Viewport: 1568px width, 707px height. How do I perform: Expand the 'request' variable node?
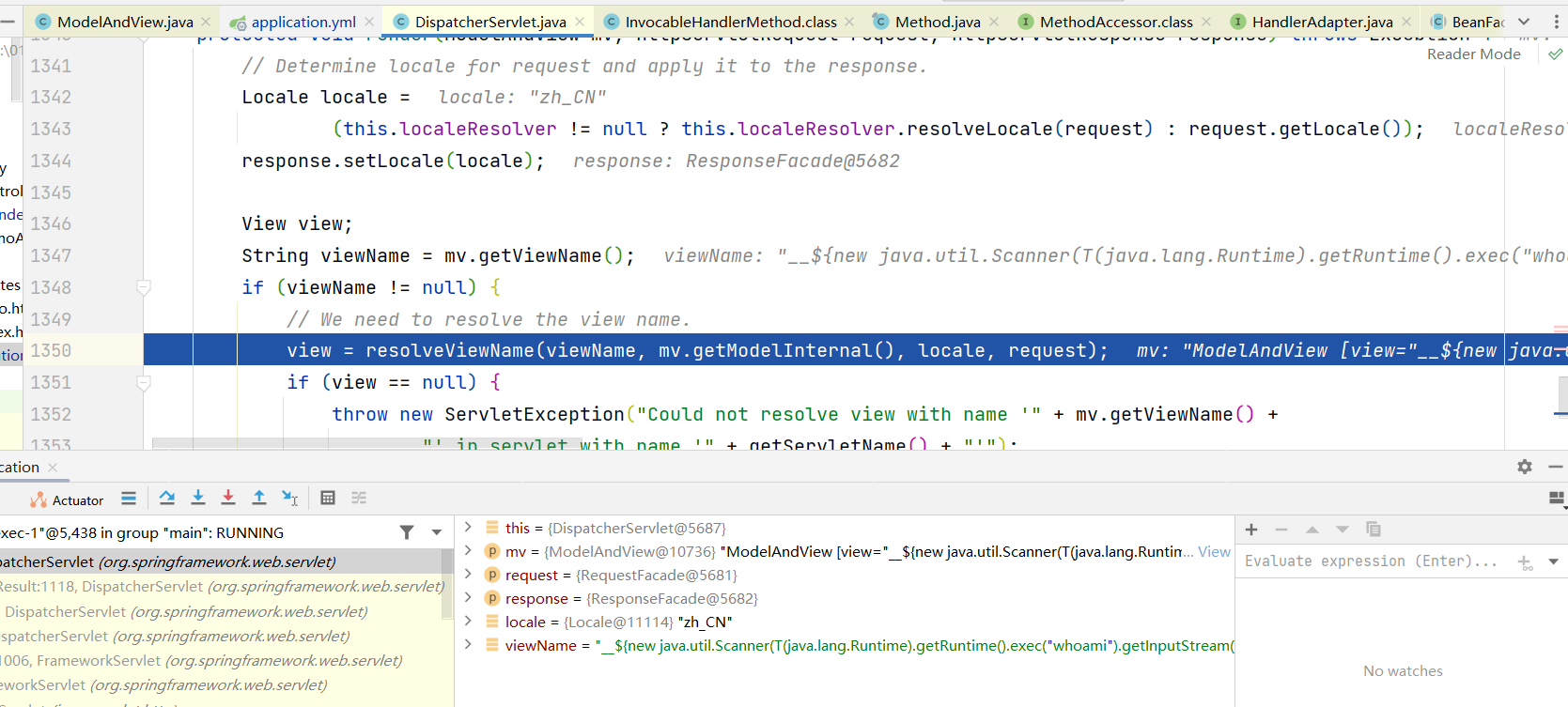[x=468, y=575]
